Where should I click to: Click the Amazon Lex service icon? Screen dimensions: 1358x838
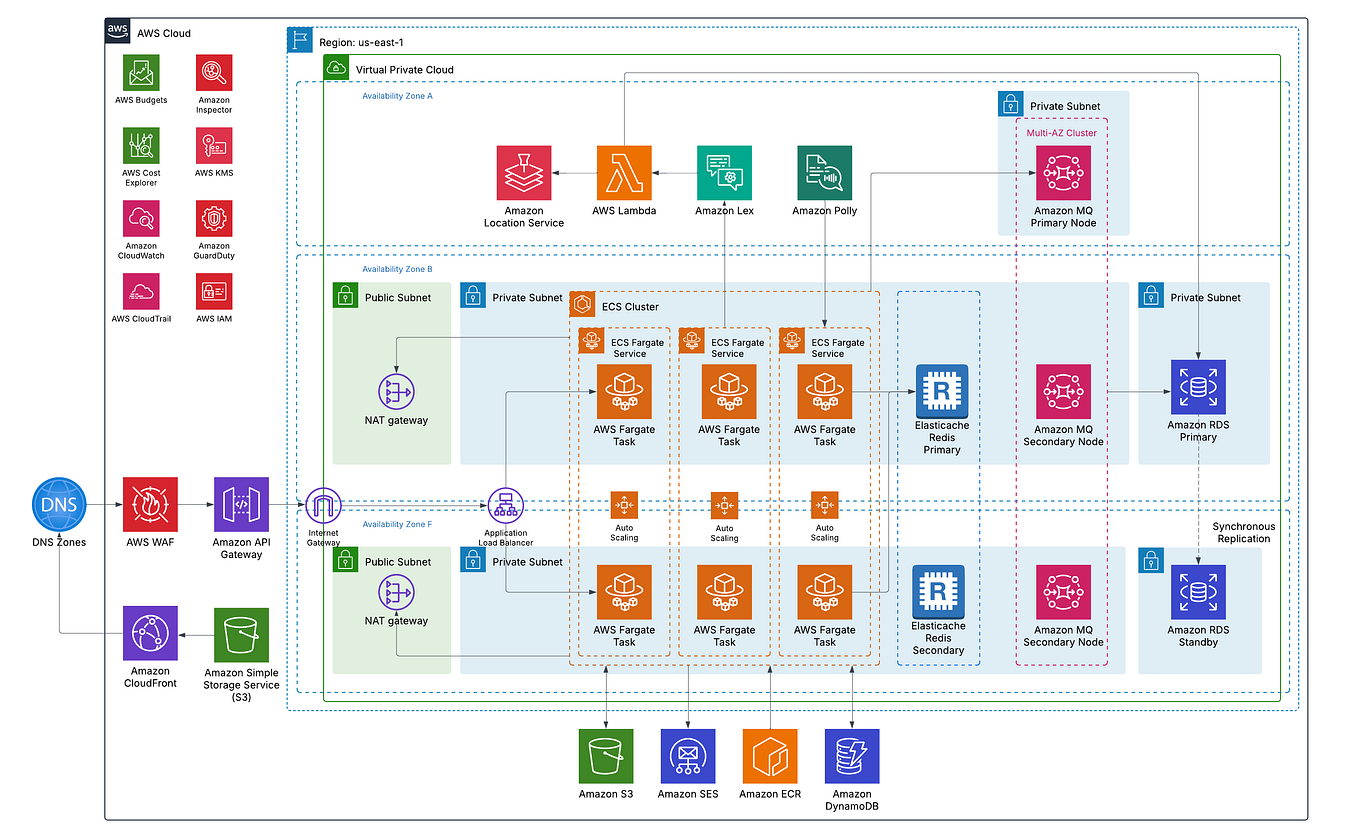(x=724, y=172)
